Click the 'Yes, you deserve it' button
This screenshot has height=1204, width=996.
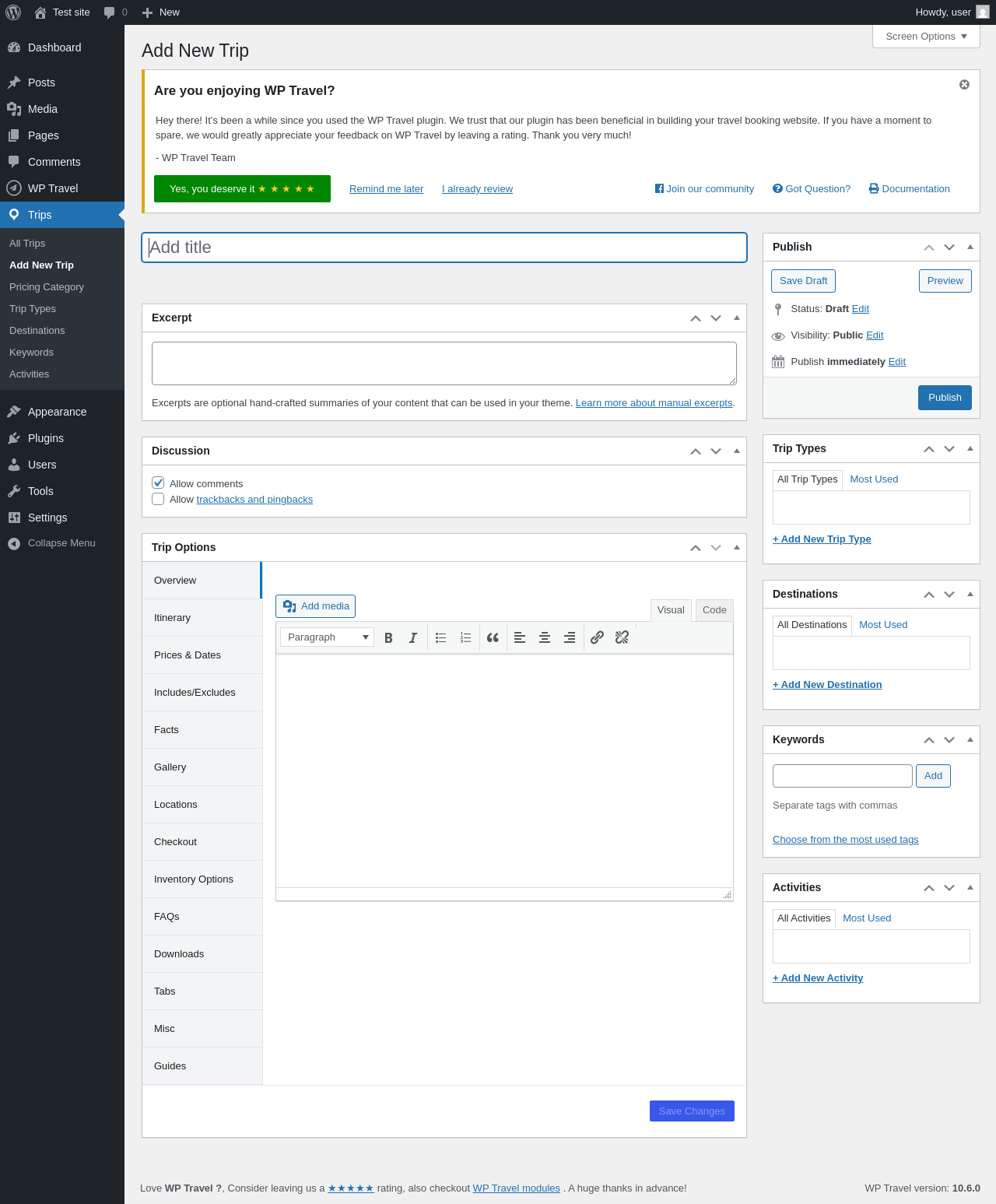click(x=242, y=189)
